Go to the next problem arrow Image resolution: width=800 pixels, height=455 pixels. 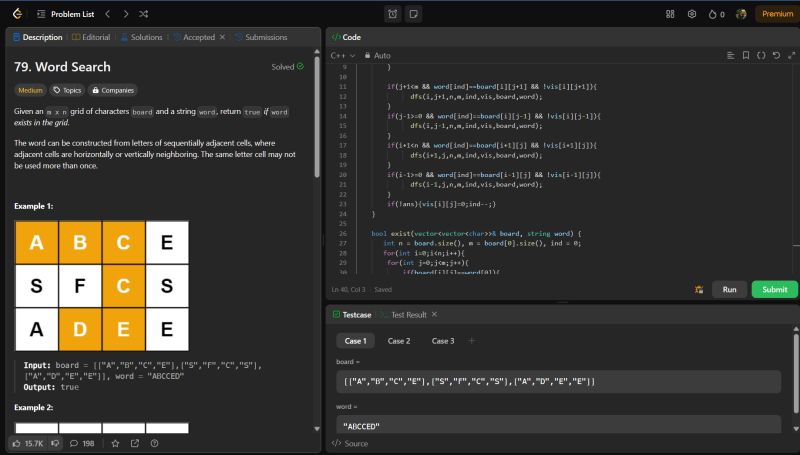[125, 14]
